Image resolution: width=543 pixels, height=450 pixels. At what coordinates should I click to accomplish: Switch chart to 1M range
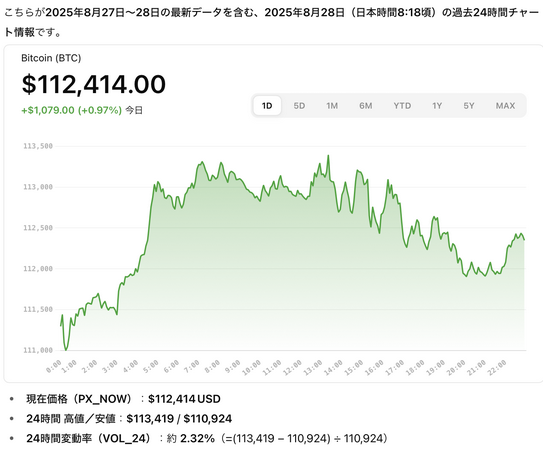(332, 106)
